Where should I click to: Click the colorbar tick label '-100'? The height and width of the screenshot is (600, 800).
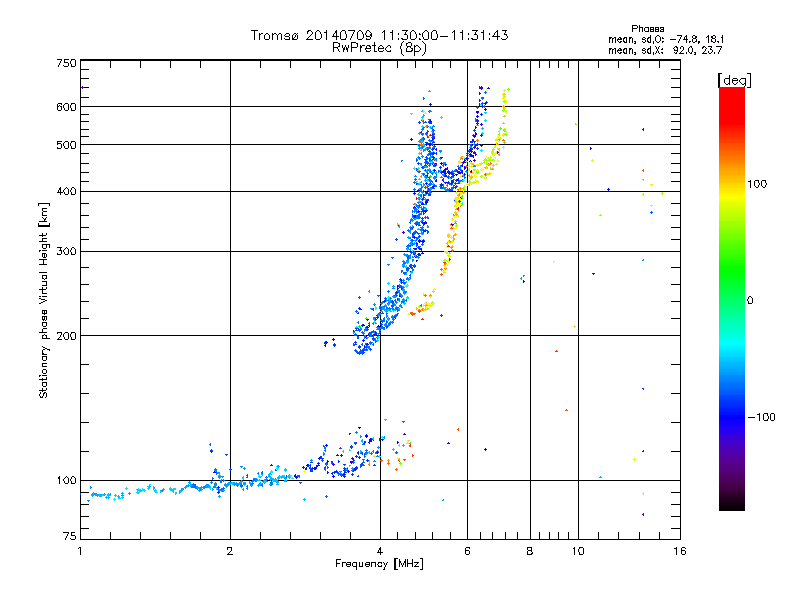(761, 417)
